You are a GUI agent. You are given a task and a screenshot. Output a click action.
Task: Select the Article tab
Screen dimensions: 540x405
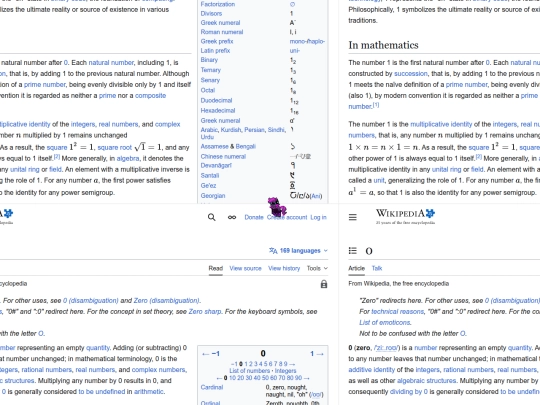[x=356, y=268]
